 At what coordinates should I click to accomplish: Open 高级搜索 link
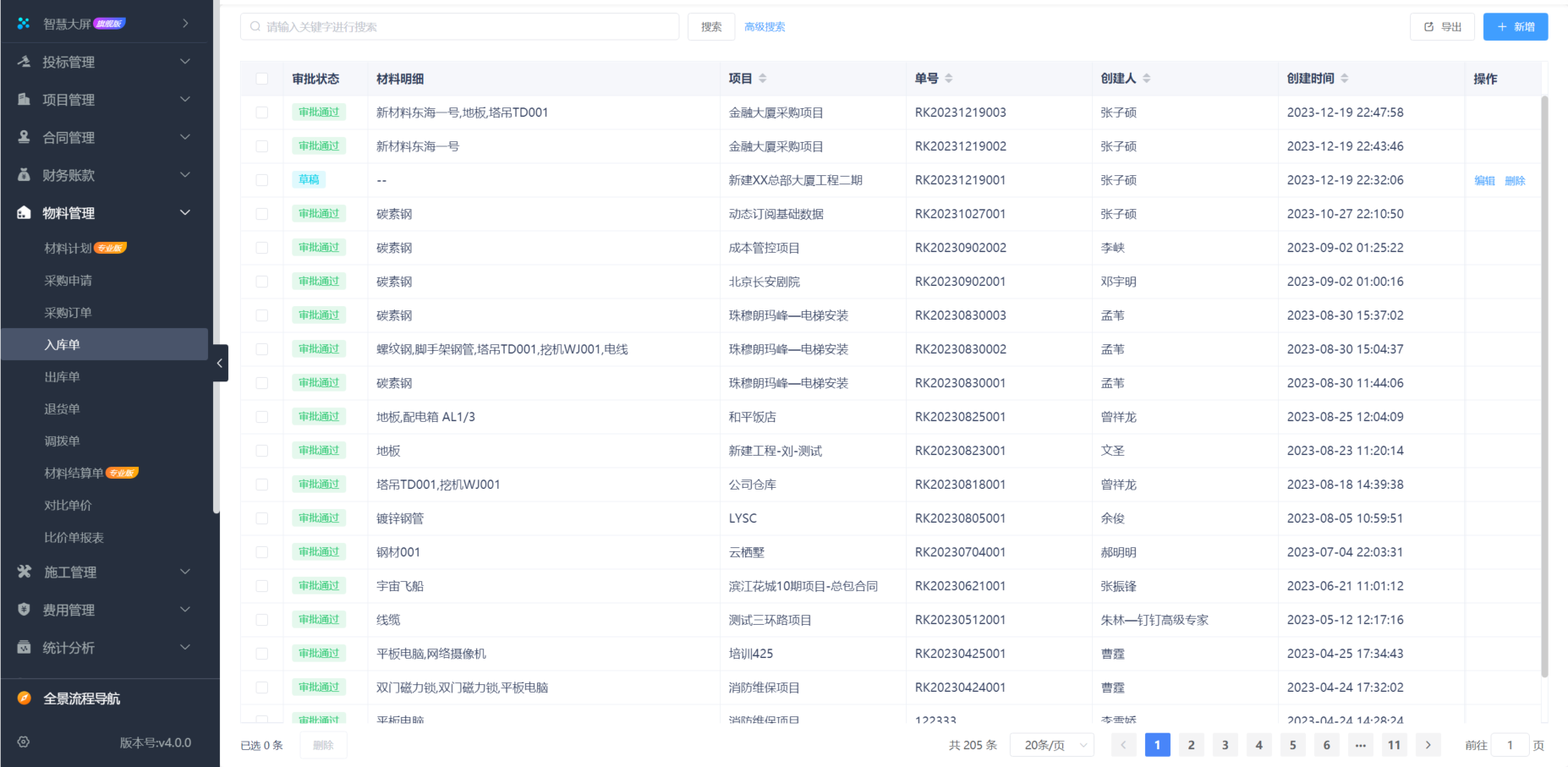(764, 26)
